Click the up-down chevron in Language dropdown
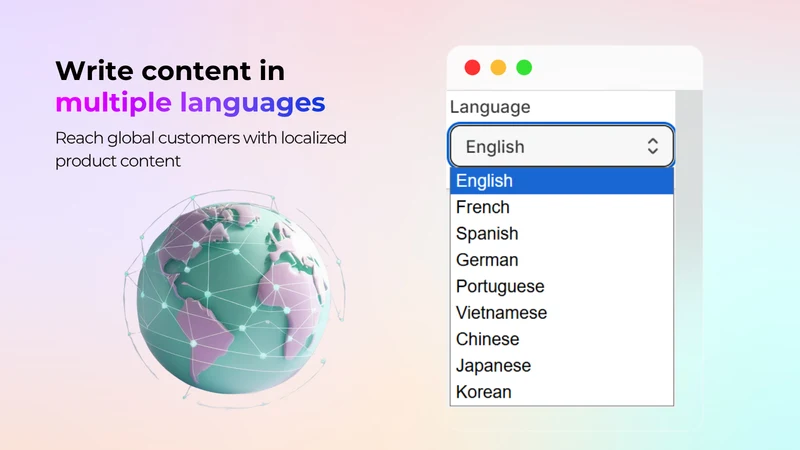800x450 pixels. pyautogui.click(x=653, y=146)
